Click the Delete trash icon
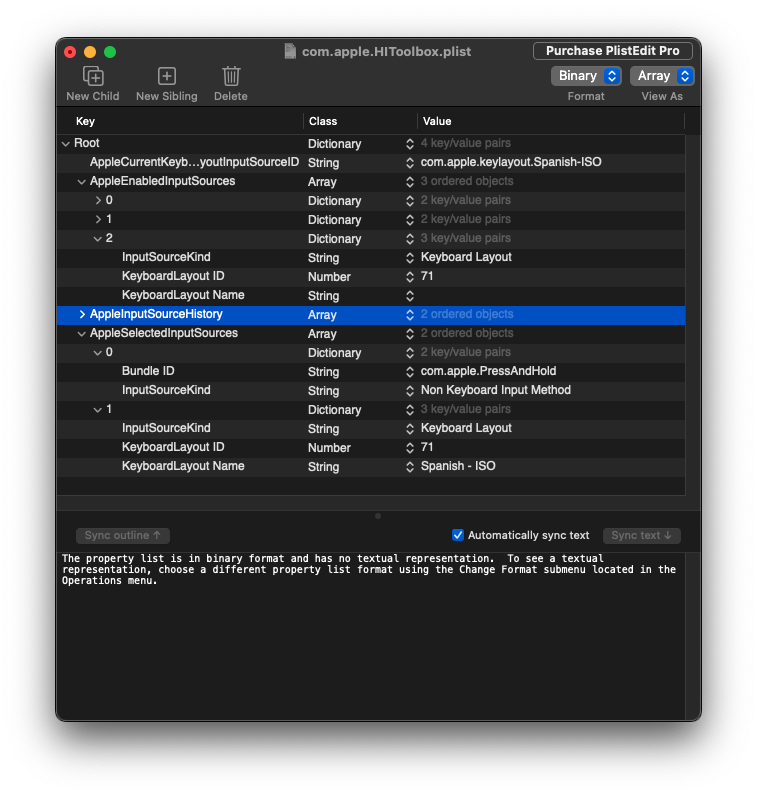This screenshot has height=795, width=757. pyautogui.click(x=231, y=76)
